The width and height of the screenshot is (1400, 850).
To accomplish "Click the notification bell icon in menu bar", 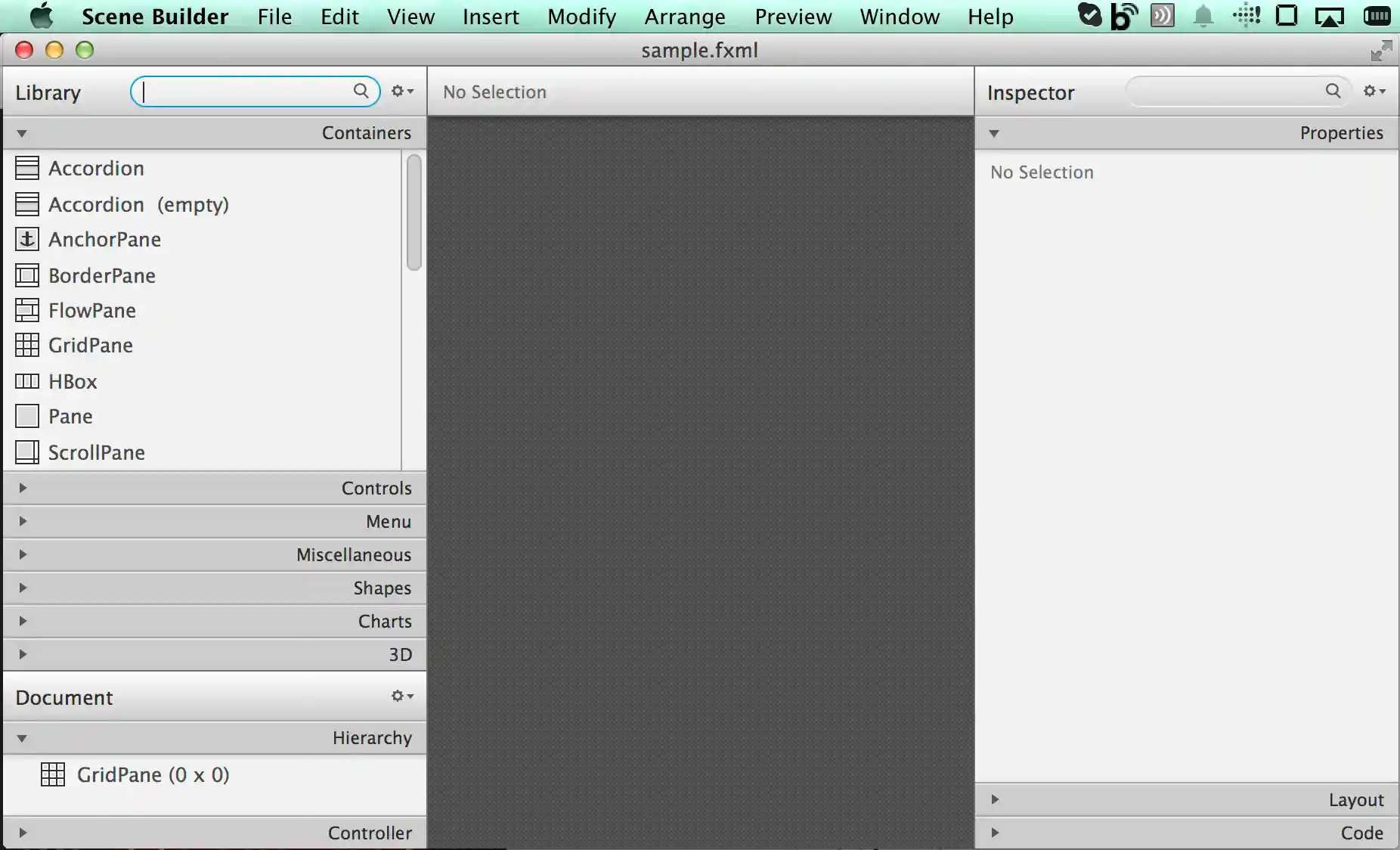I will (x=1203, y=16).
